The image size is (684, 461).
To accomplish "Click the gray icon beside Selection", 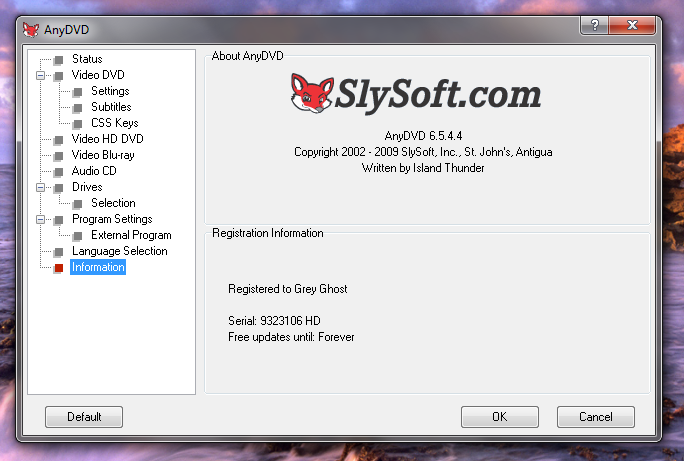I will coord(78,204).
